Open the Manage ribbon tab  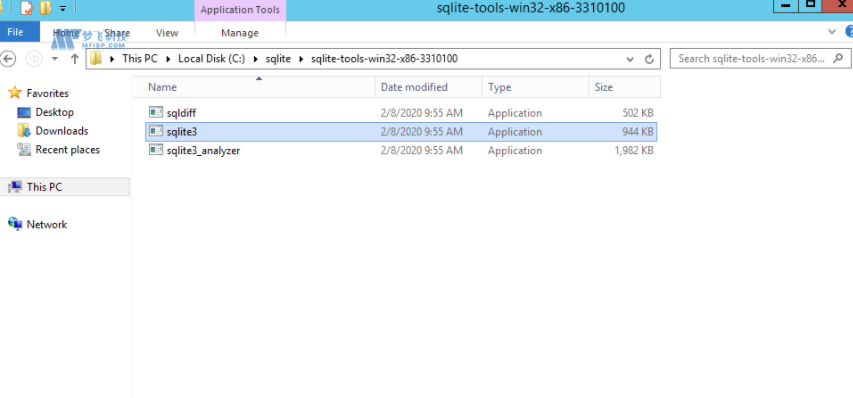(240, 33)
